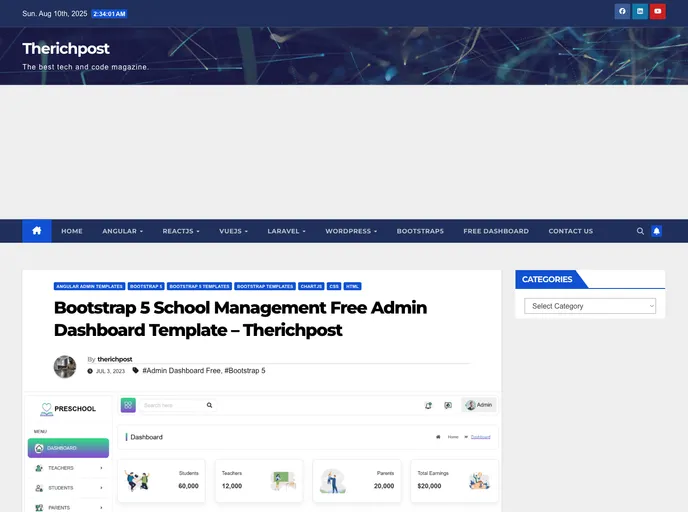Viewport: 688px width, 512px height.
Task: Click the date Sun. Aug 10th, 2025
Action: (x=55, y=14)
